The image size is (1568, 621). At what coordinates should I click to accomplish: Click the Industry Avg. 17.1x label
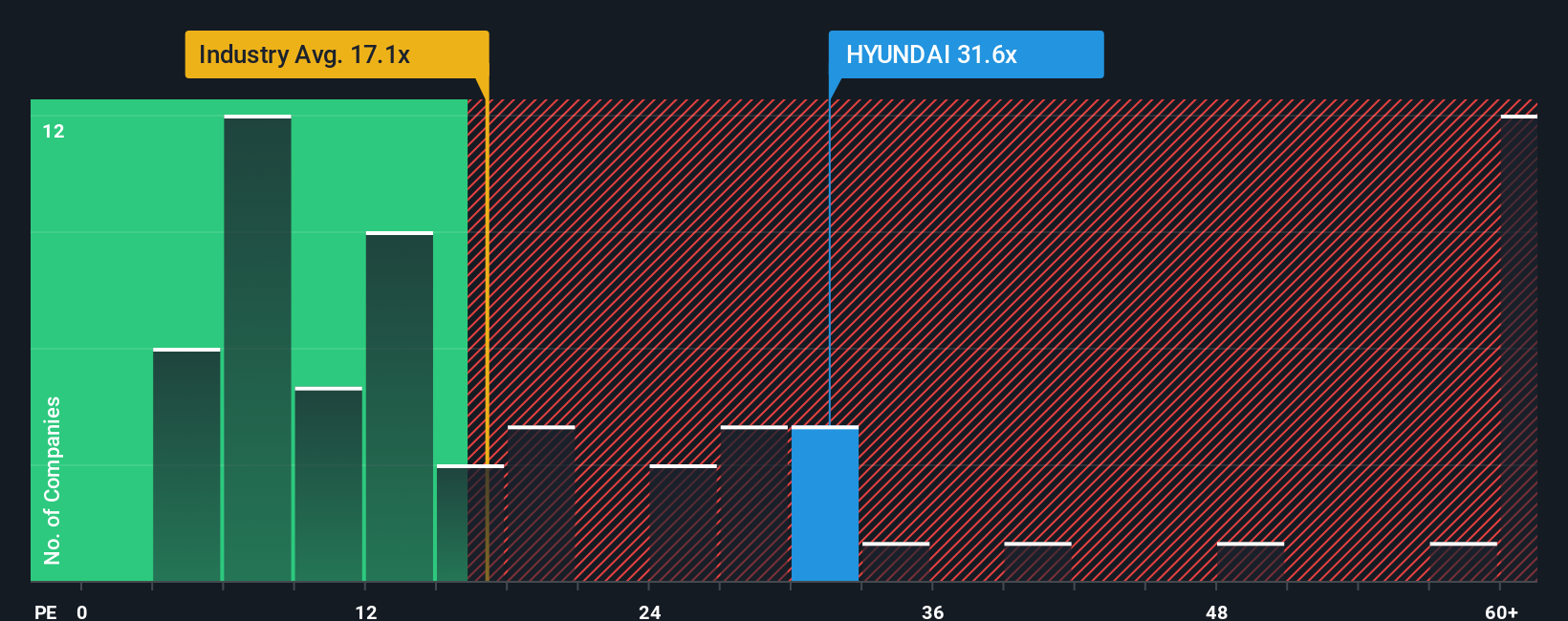click(x=337, y=54)
